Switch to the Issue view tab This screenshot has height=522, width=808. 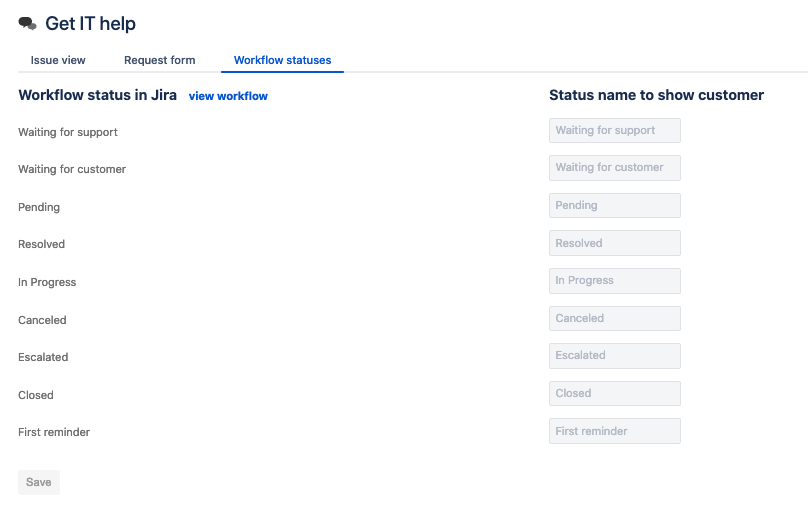pos(58,60)
